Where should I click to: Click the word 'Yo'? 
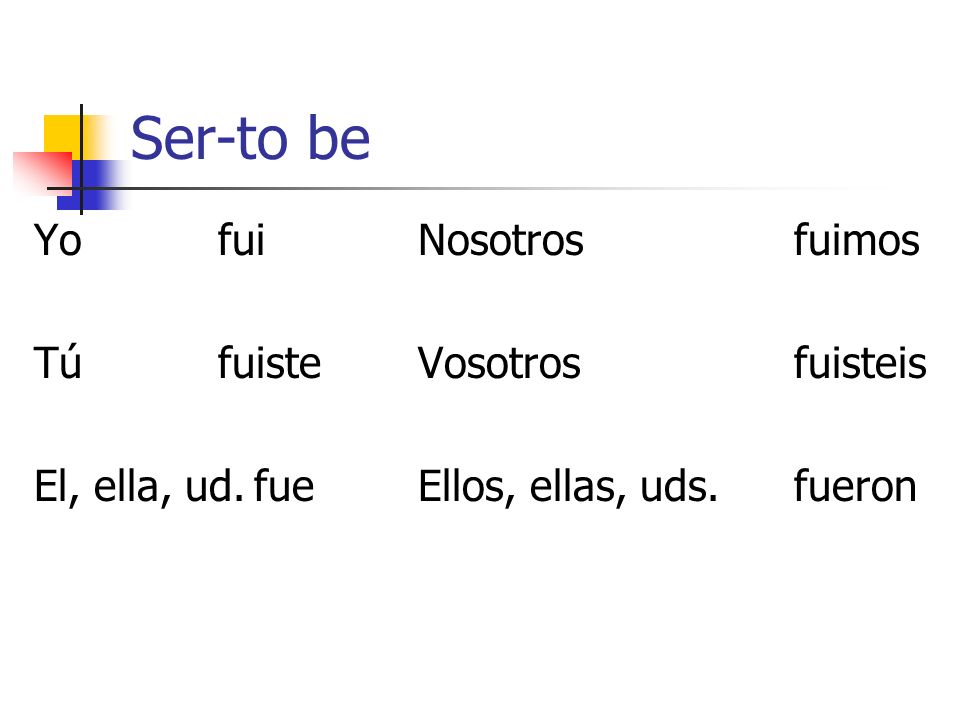point(58,240)
